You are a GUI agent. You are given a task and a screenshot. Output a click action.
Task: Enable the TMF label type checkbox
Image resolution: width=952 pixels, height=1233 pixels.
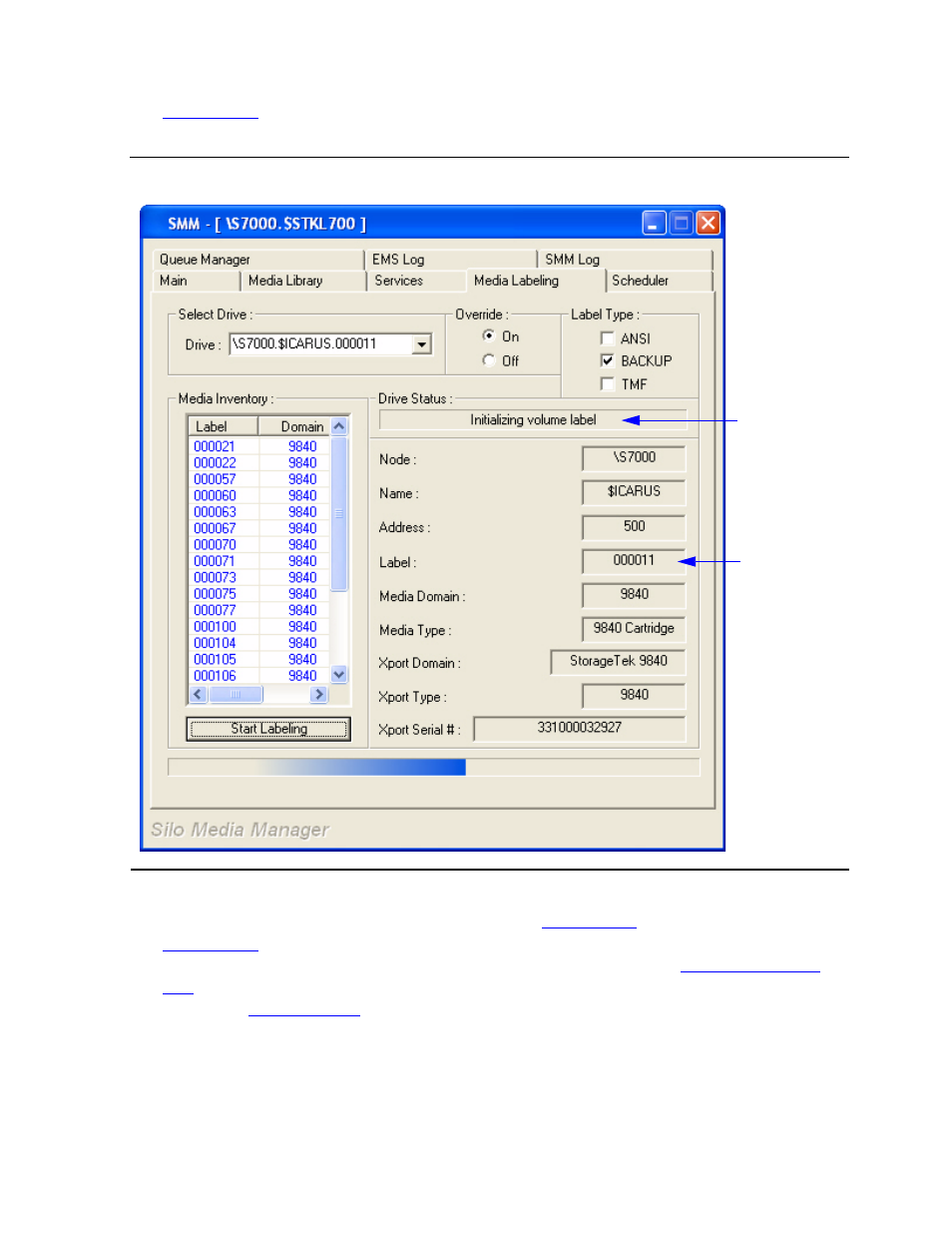point(607,383)
